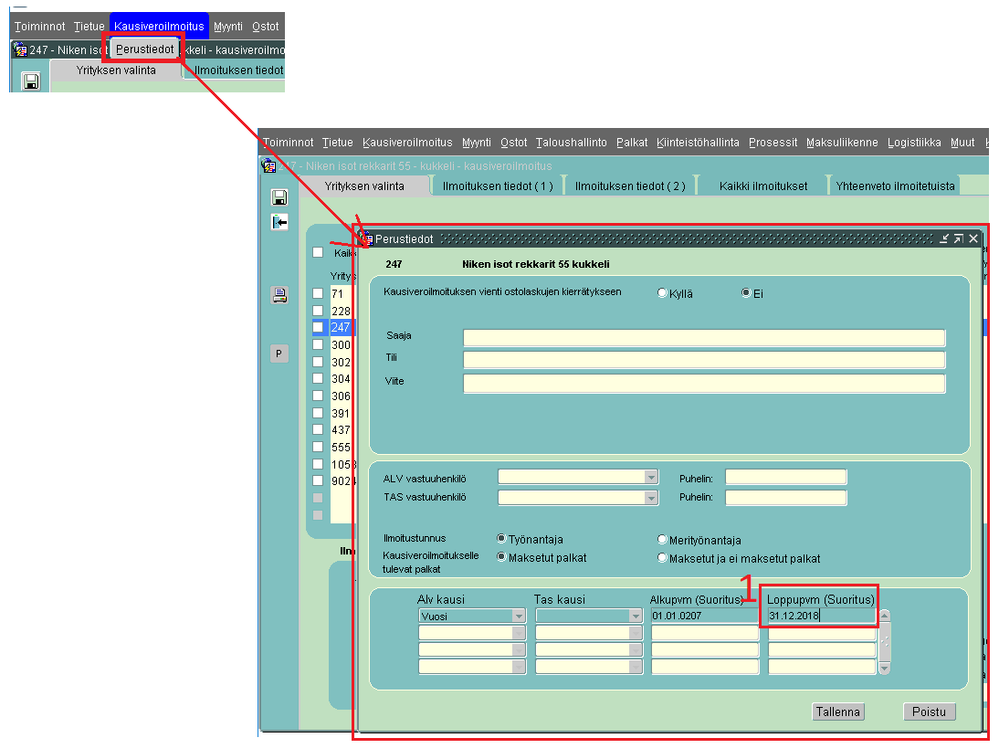Open the Maksuliikenne menu
Viewport: 999px width, 750px height.
pos(842,142)
